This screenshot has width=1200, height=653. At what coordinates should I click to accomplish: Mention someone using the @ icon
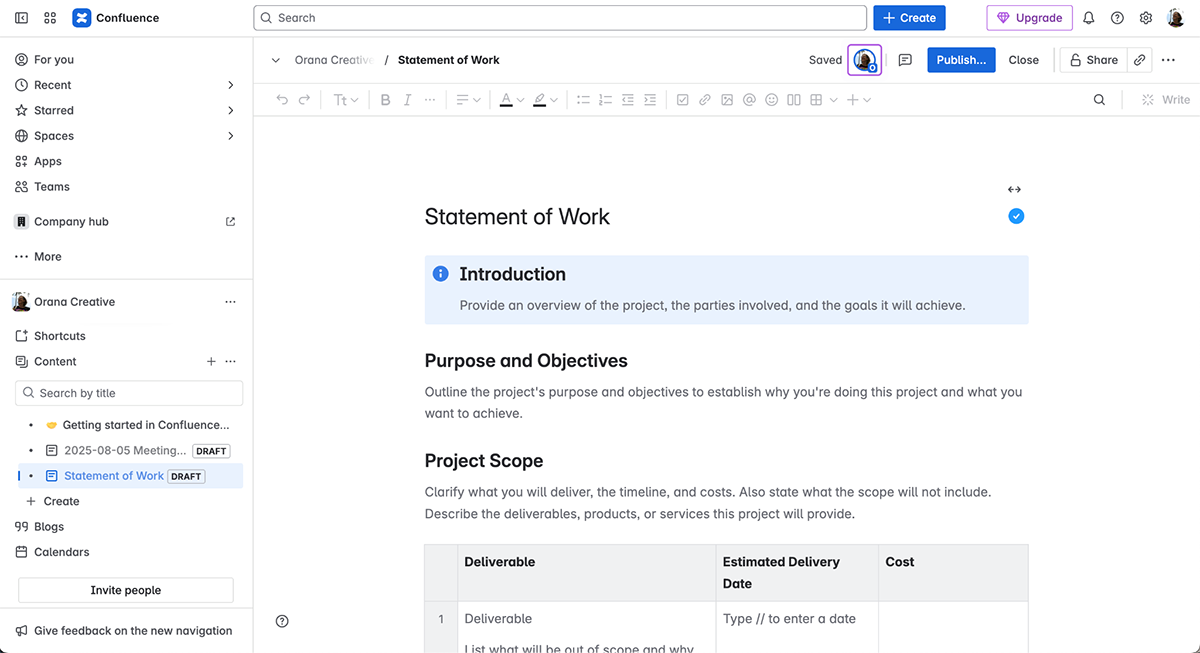coord(749,99)
